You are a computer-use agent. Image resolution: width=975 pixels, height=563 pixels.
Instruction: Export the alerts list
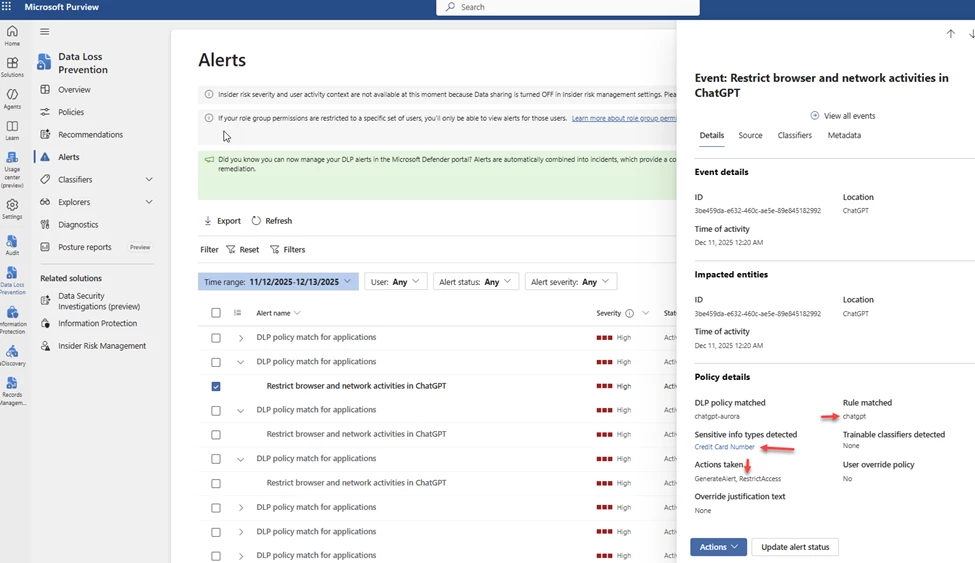[x=222, y=221]
